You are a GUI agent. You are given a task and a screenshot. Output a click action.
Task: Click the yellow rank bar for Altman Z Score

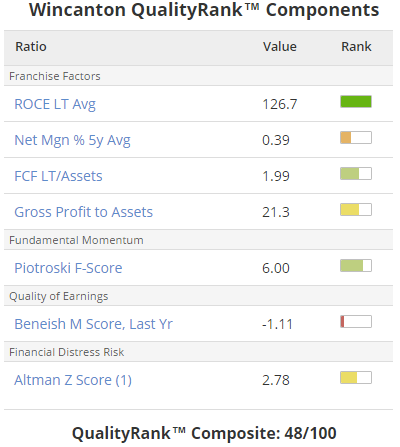click(x=356, y=378)
